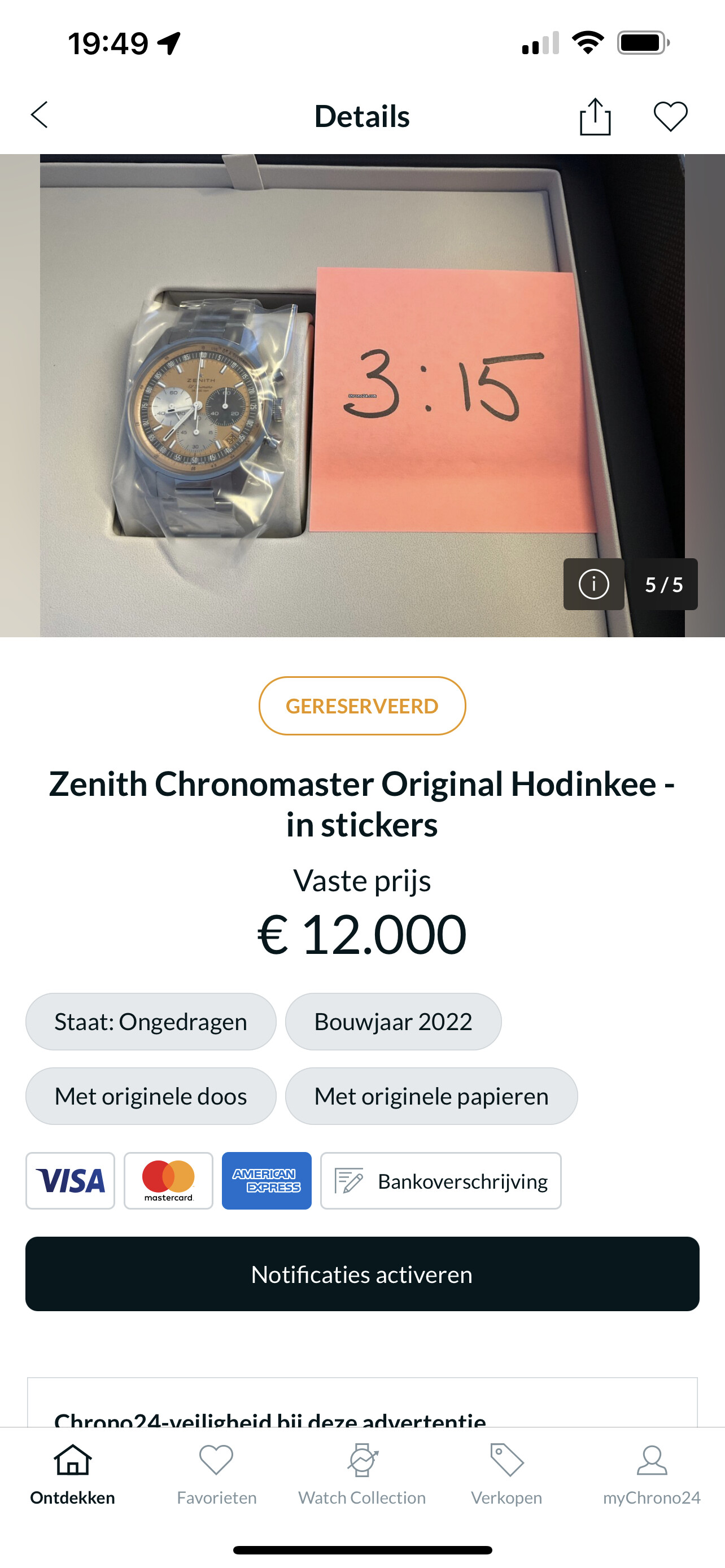The height and width of the screenshot is (1568, 725).
Task: Go to the Ontdekken tab
Action: click(72, 1474)
